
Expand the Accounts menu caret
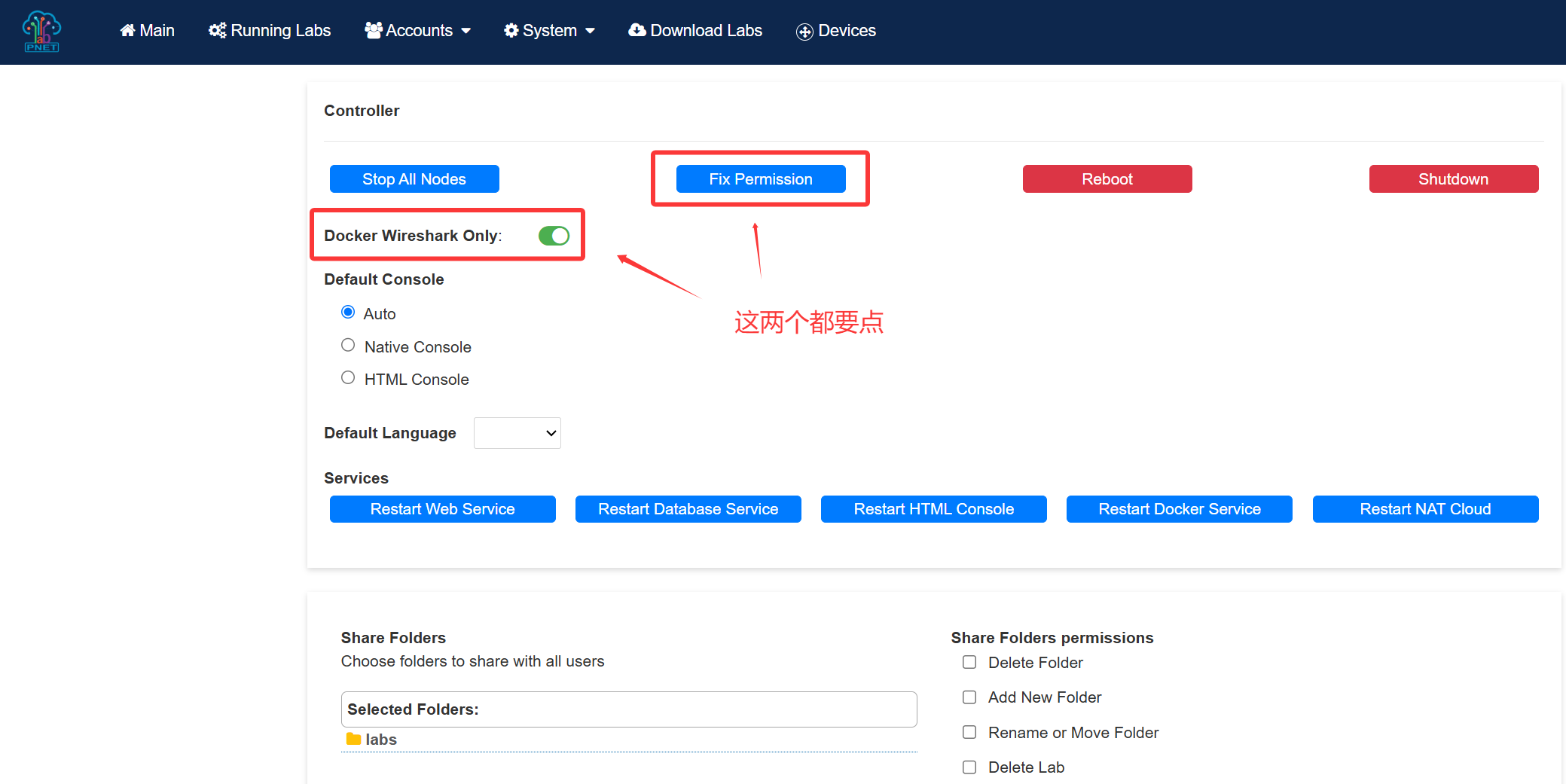coord(466,31)
